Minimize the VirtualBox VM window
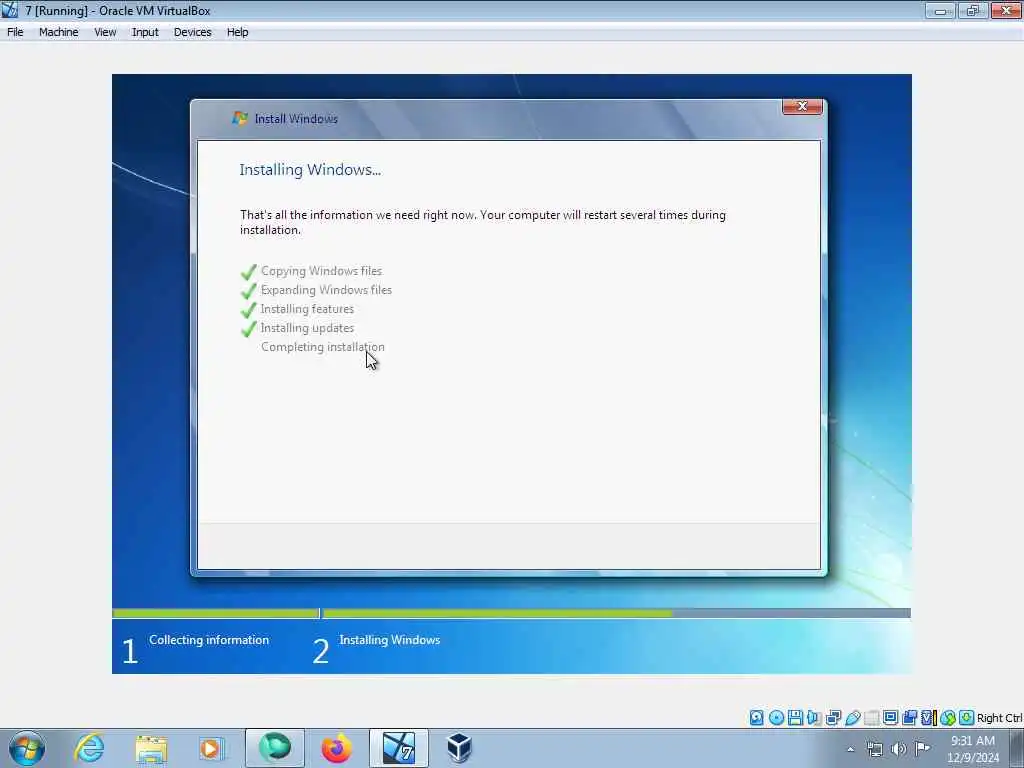The height and width of the screenshot is (768, 1024). [x=940, y=10]
